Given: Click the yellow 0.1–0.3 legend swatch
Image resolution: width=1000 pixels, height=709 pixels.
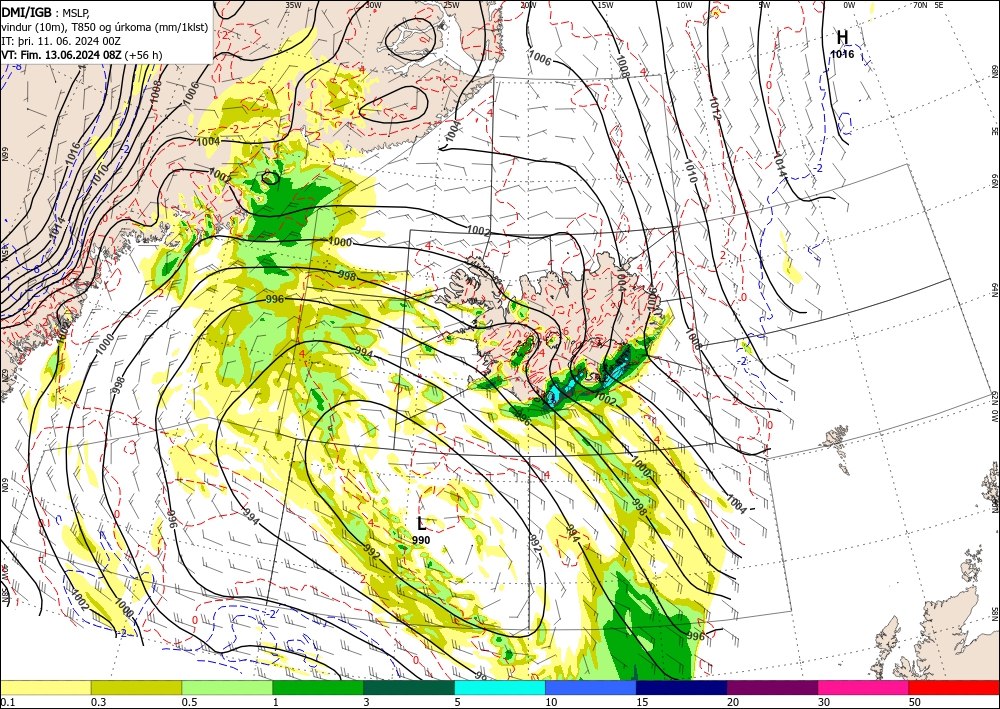Looking at the screenshot, I should [x=45, y=687].
